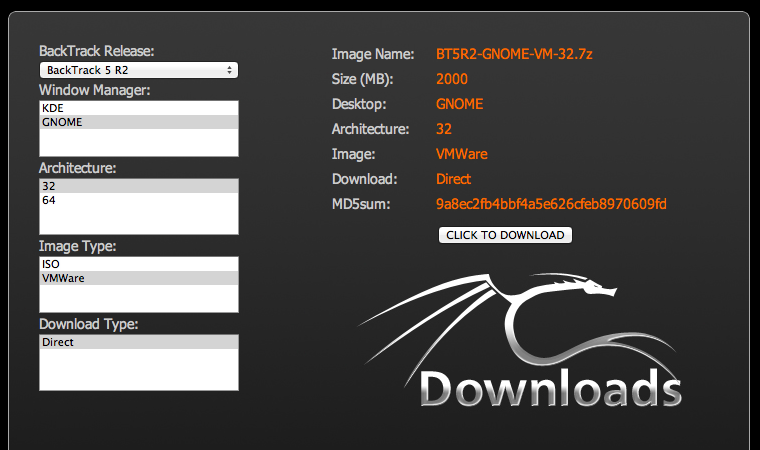Click the MD5sum hash value
This screenshot has height=450, width=760.
[551, 204]
